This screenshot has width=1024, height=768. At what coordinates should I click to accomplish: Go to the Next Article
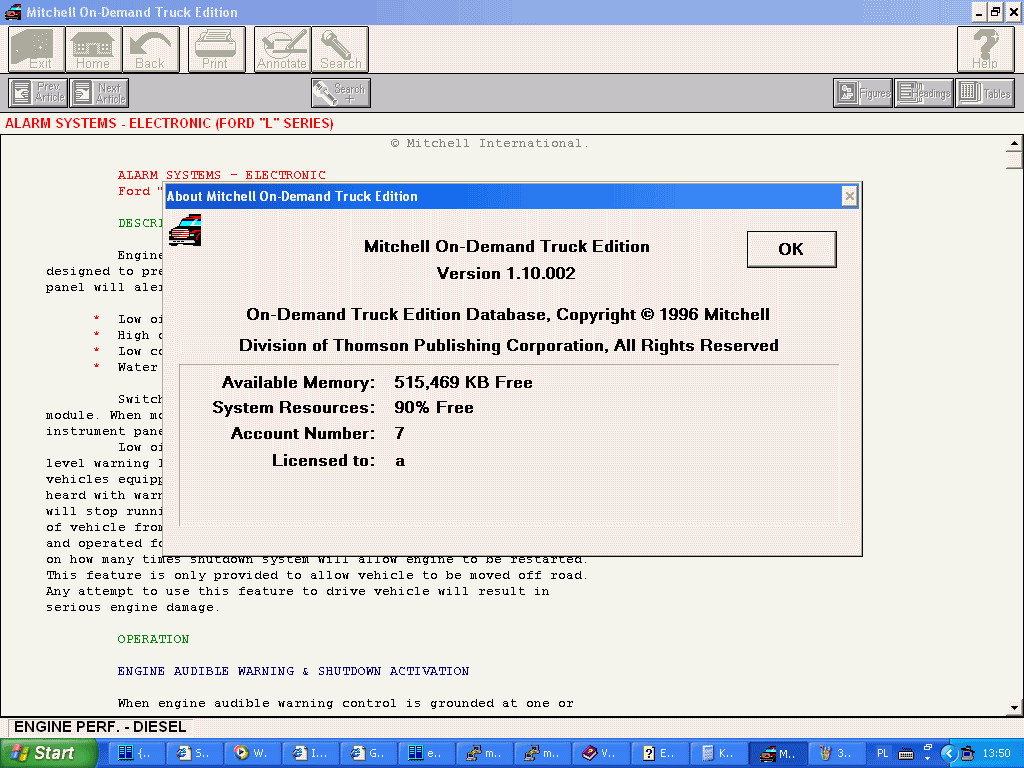99,93
